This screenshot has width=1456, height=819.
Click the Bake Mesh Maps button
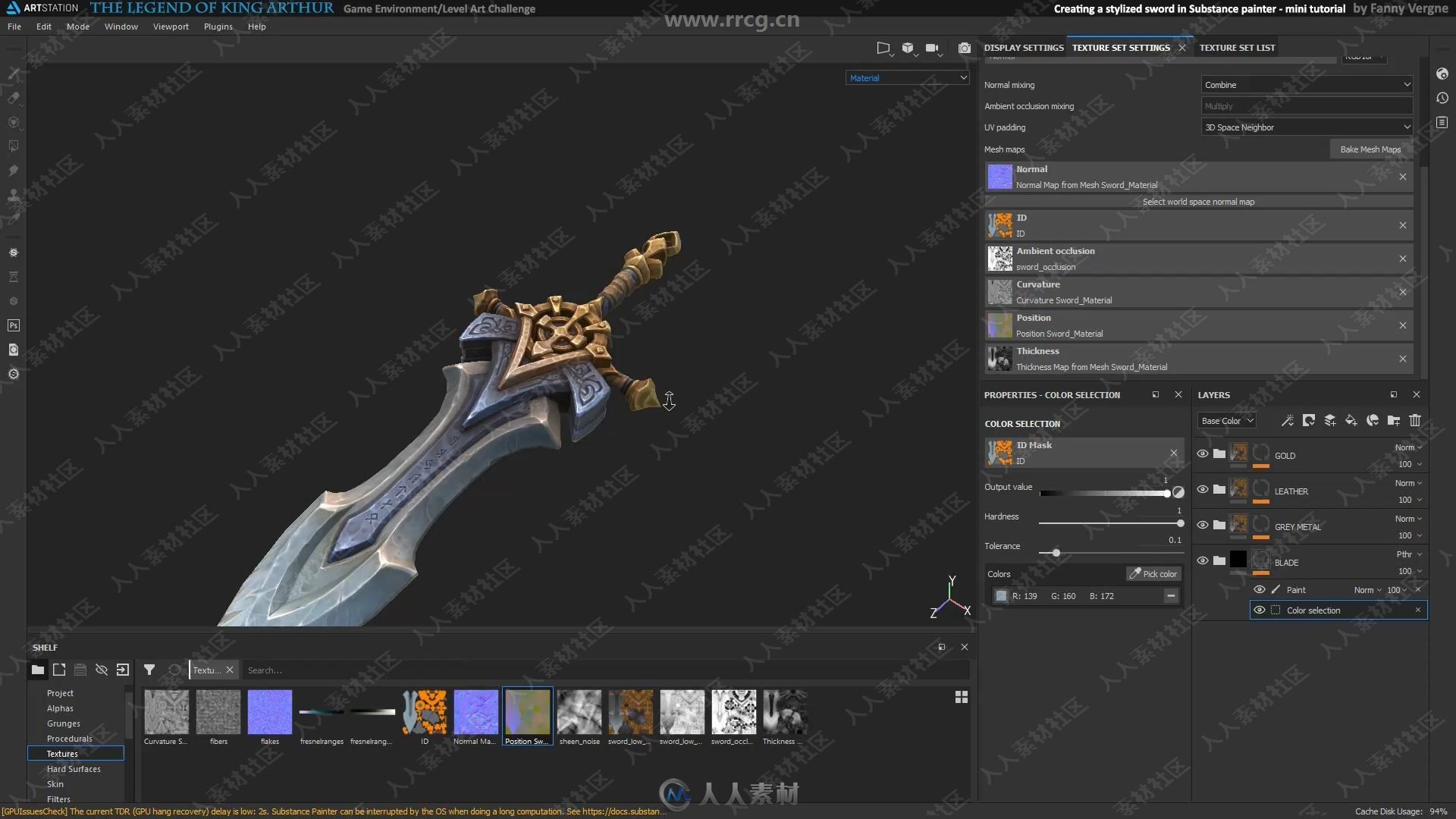click(x=1370, y=149)
